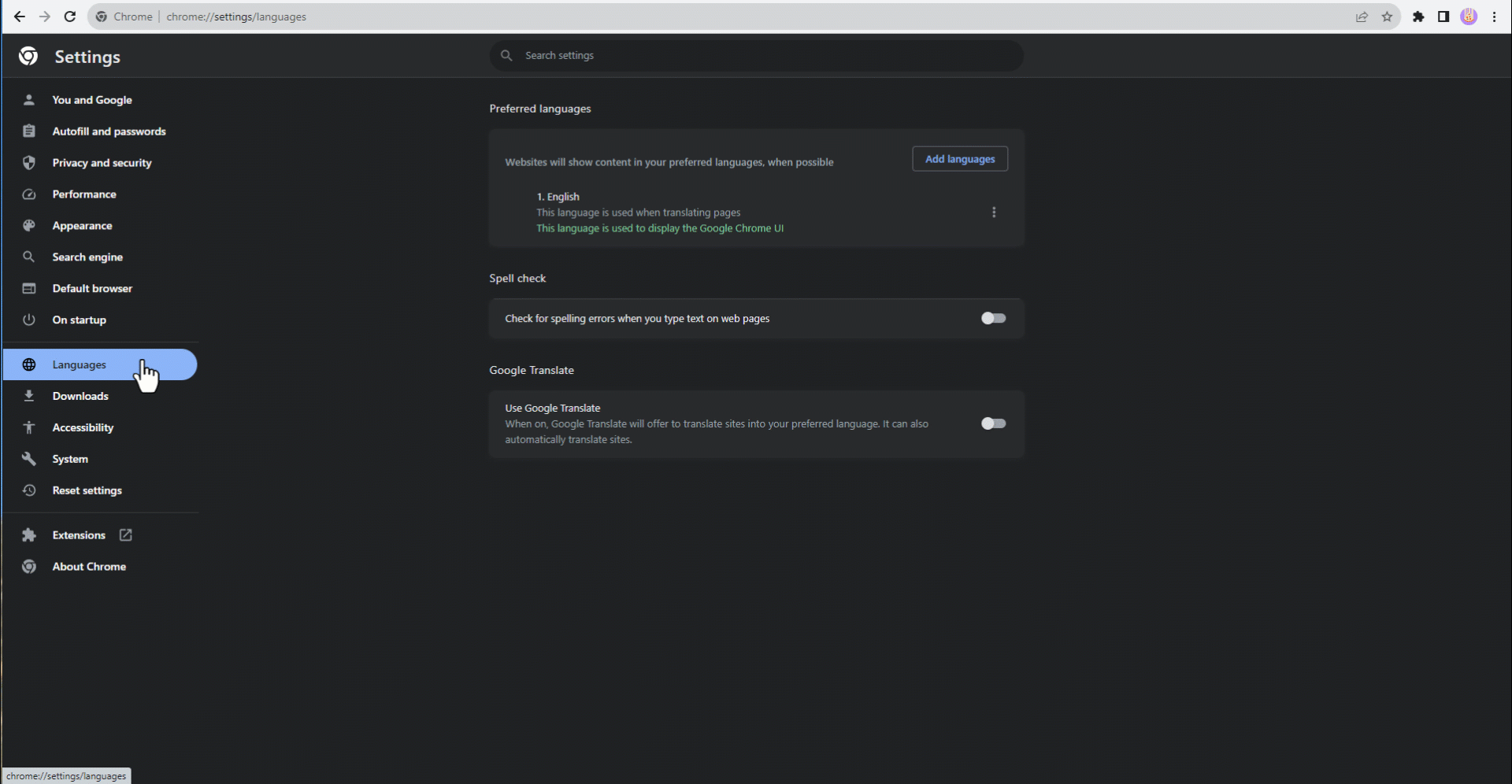Open Extensions external link icon
1512x784 pixels.
click(125, 535)
